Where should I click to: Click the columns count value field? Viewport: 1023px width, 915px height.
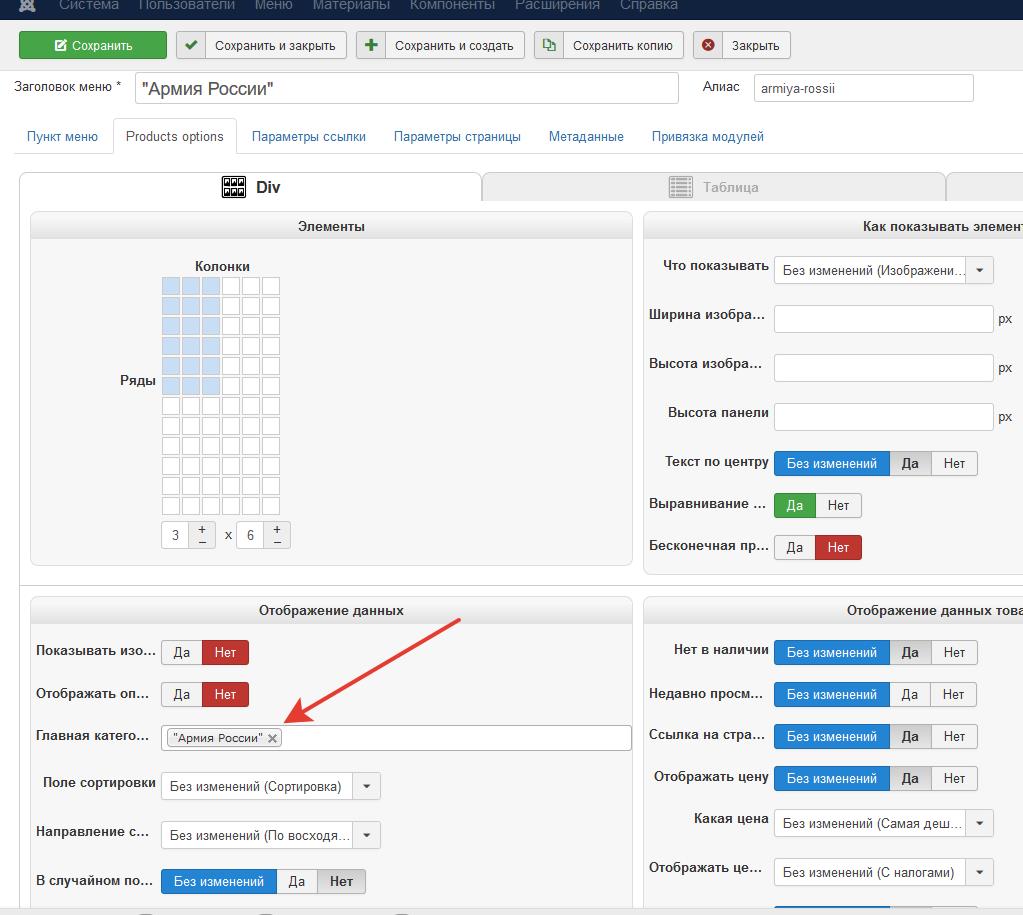(x=176, y=535)
